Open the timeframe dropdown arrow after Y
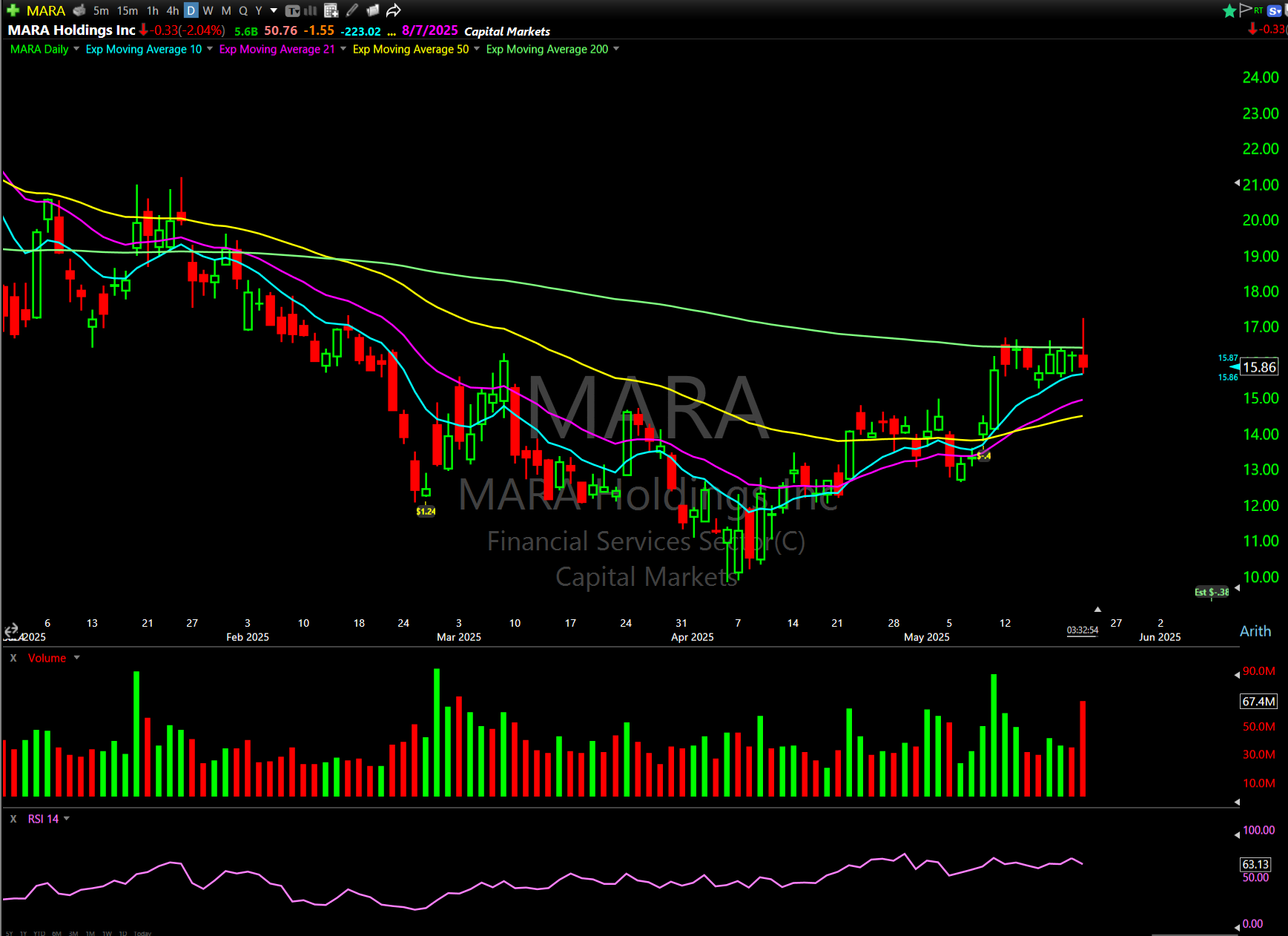The height and width of the screenshot is (936, 1288). [274, 10]
